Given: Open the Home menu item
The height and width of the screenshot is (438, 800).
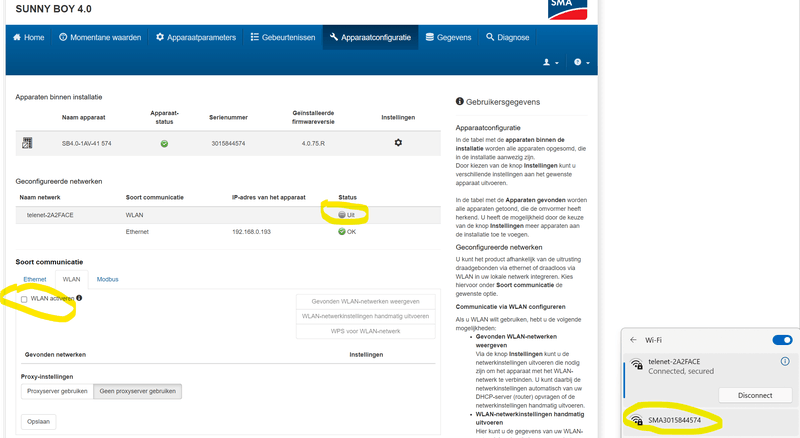Looking at the screenshot, I should [29, 37].
